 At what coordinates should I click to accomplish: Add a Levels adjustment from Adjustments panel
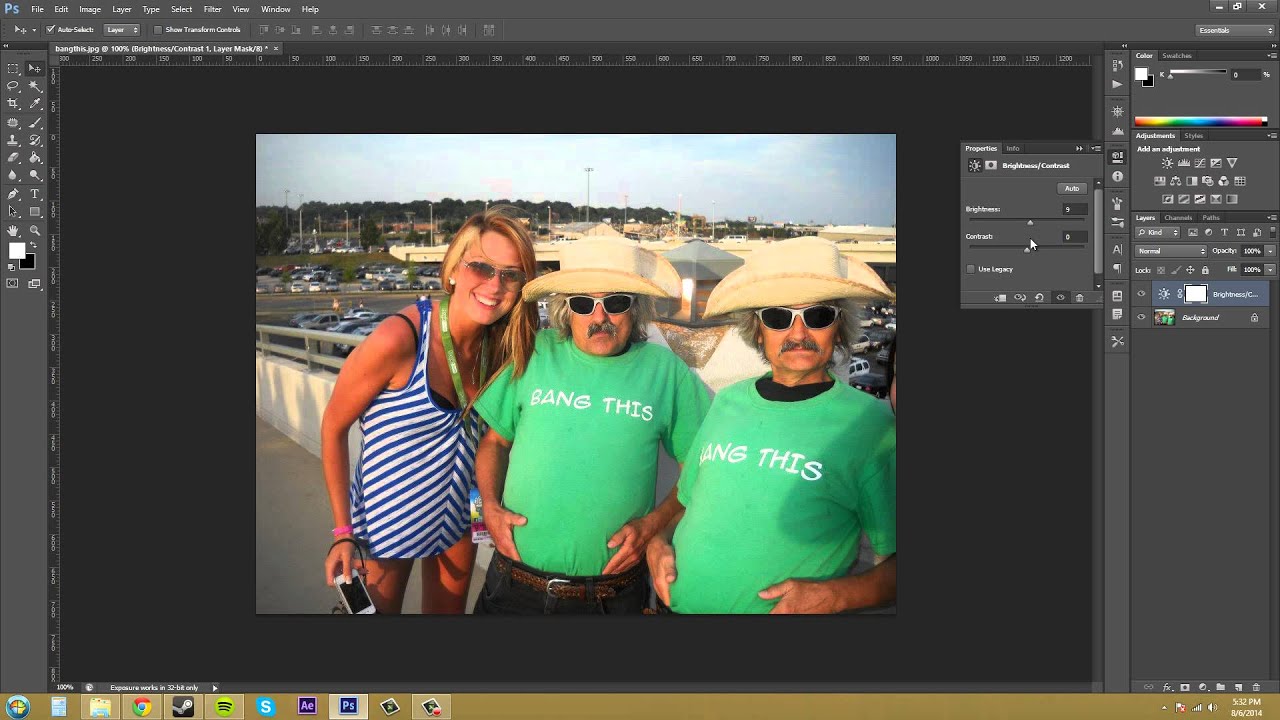(1184, 163)
